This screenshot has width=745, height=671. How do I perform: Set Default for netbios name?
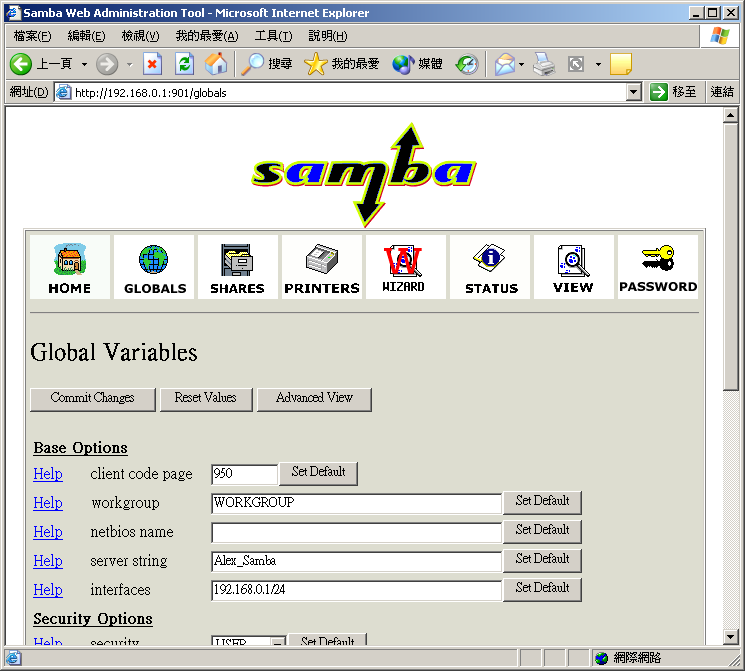tap(542, 531)
